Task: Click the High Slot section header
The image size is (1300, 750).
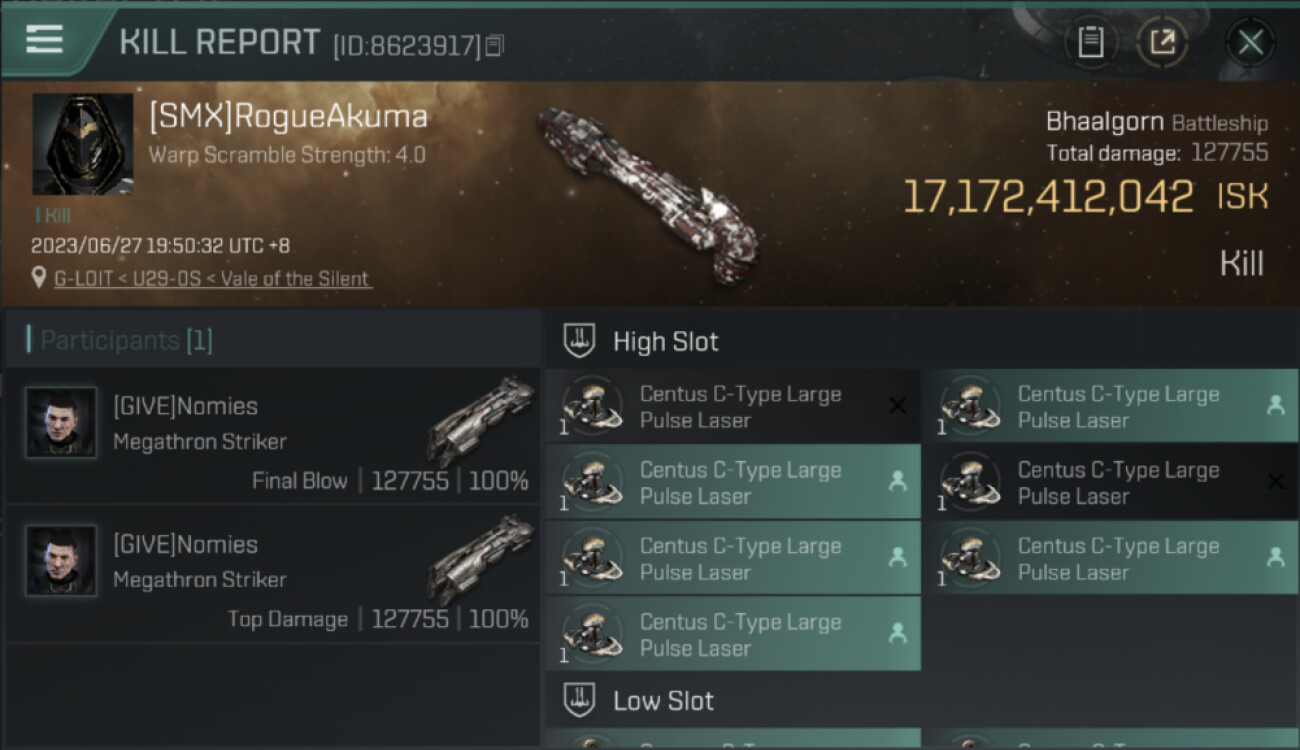Action: (x=665, y=341)
